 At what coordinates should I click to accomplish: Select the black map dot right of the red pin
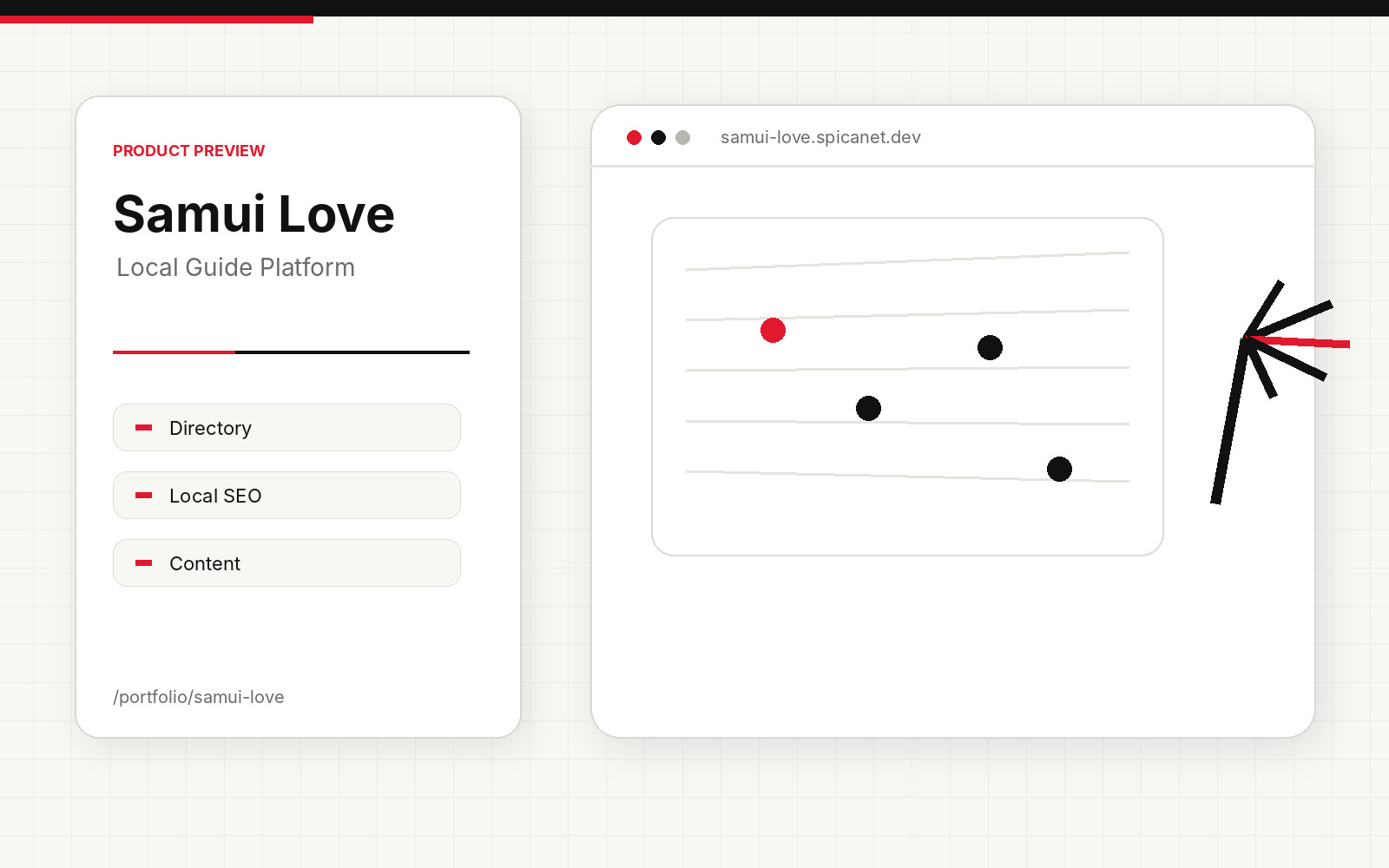(990, 347)
